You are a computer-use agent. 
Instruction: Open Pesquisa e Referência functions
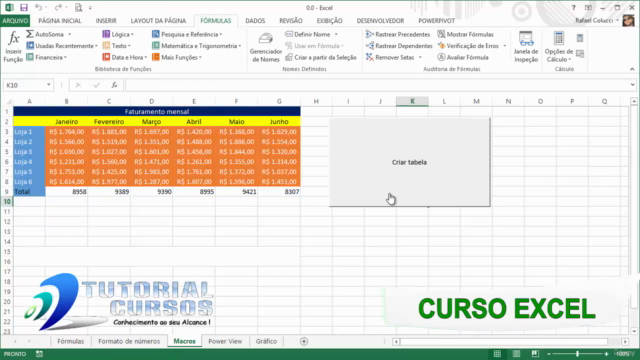click(187, 34)
